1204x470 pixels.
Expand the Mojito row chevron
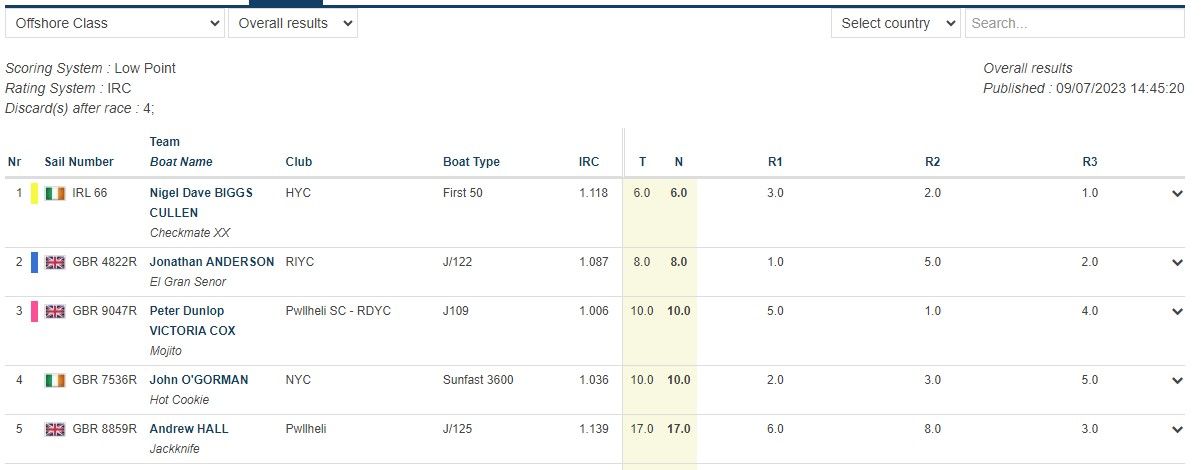(1177, 312)
